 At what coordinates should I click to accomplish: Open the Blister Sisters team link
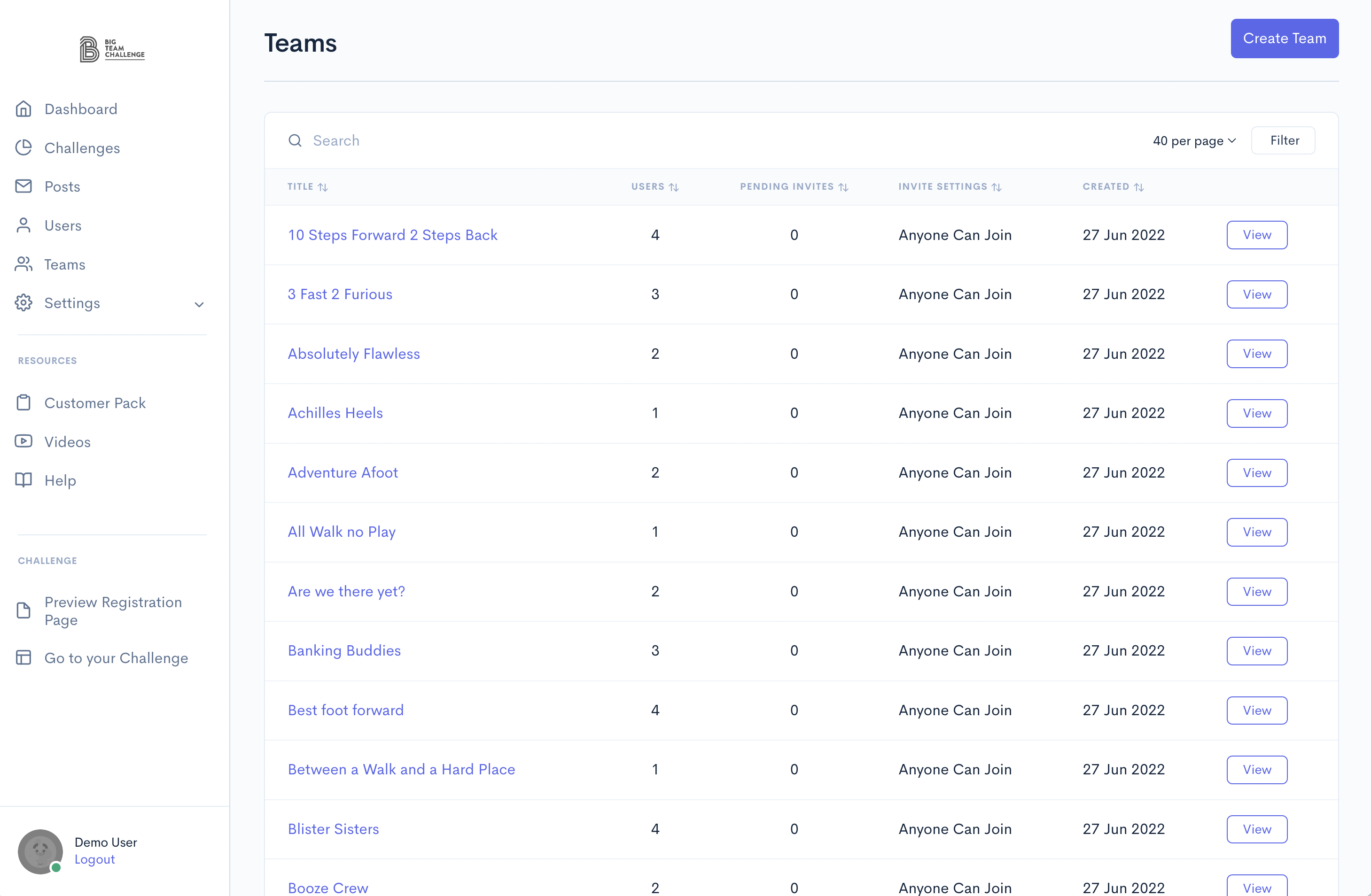(333, 829)
